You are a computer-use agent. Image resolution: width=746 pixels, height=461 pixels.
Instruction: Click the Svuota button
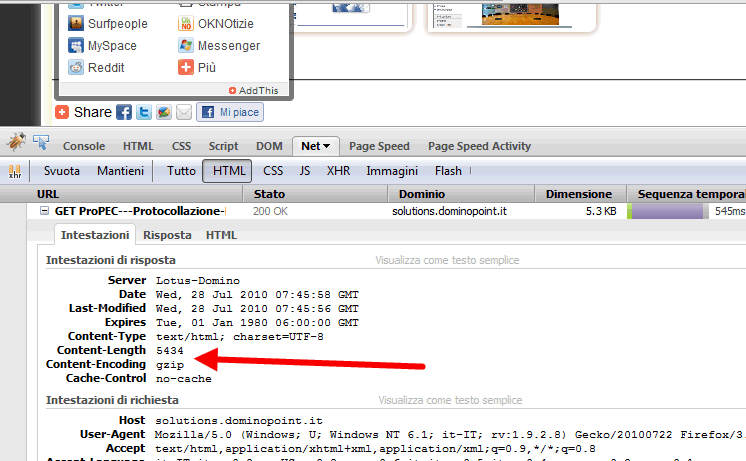[x=62, y=171]
